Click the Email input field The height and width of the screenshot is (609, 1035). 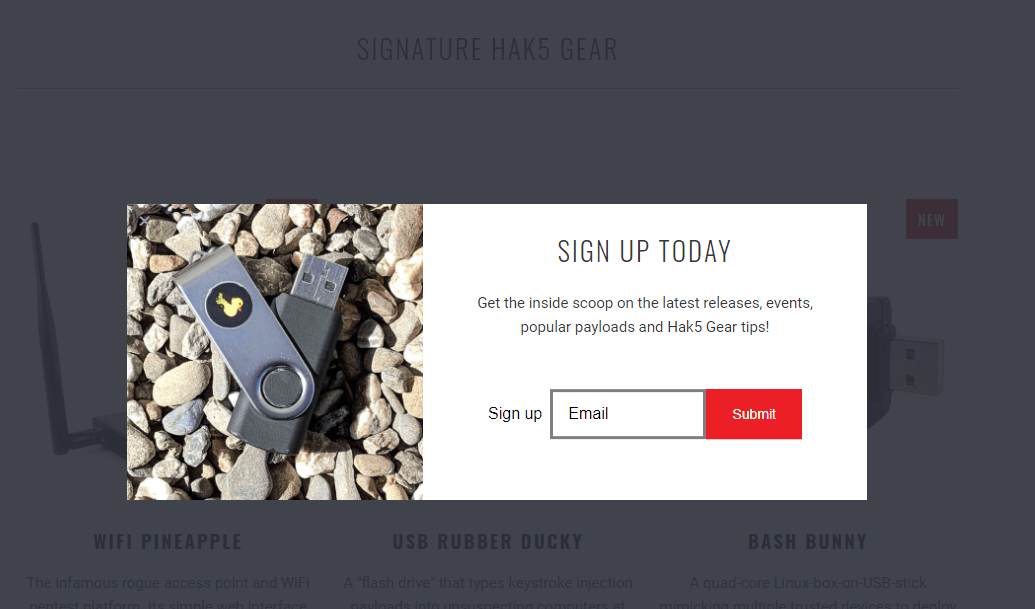pyautogui.click(x=628, y=414)
